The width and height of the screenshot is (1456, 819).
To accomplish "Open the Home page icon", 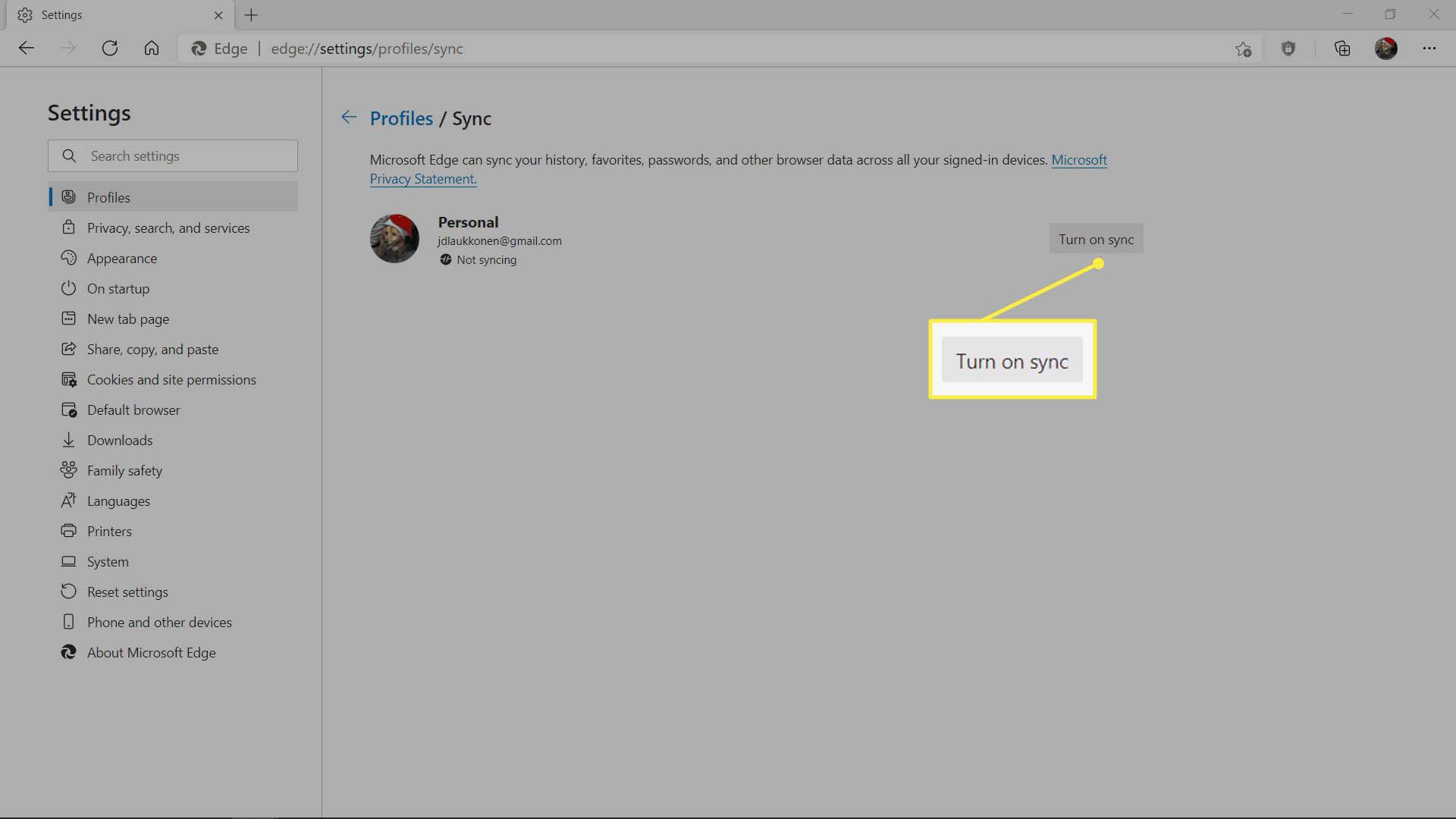I will 152,49.
